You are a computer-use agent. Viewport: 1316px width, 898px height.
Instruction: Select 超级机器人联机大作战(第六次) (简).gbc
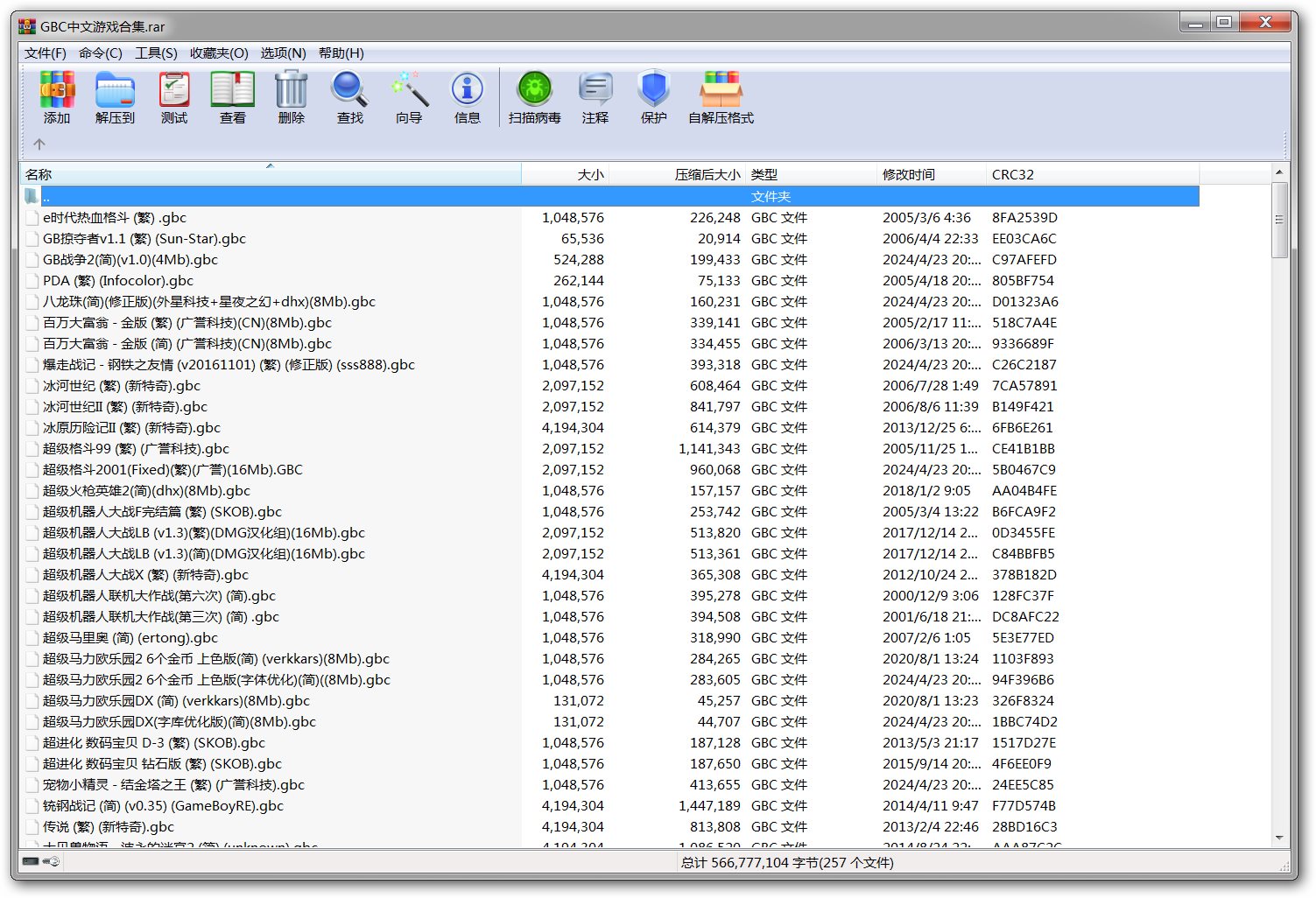tap(159, 596)
